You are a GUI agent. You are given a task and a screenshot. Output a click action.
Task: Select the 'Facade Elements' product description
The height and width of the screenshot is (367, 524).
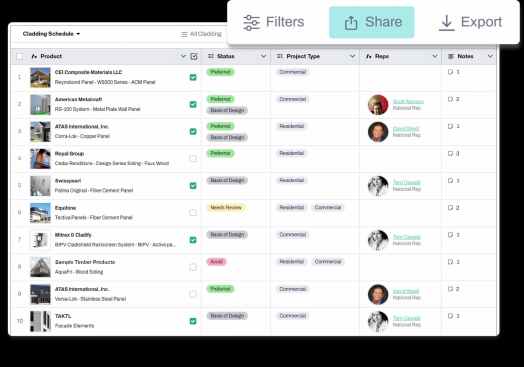pyautogui.click(x=75, y=326)
